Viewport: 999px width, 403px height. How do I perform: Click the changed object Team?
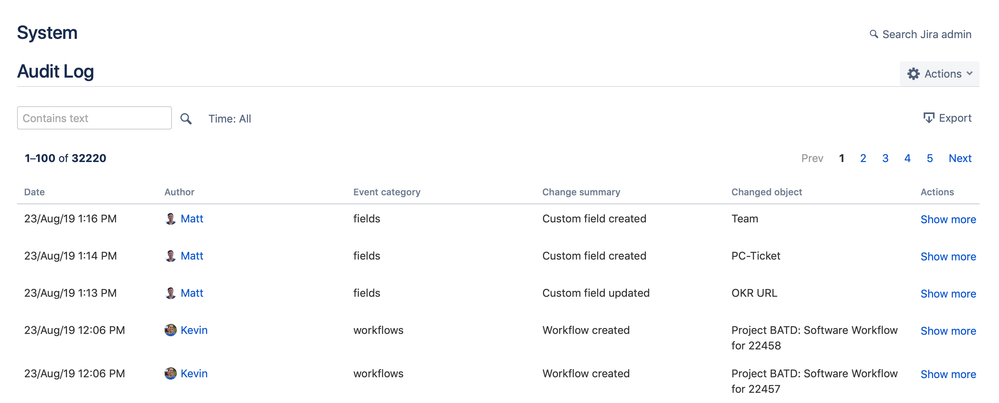pyautogui.click(x=745, y=219)
